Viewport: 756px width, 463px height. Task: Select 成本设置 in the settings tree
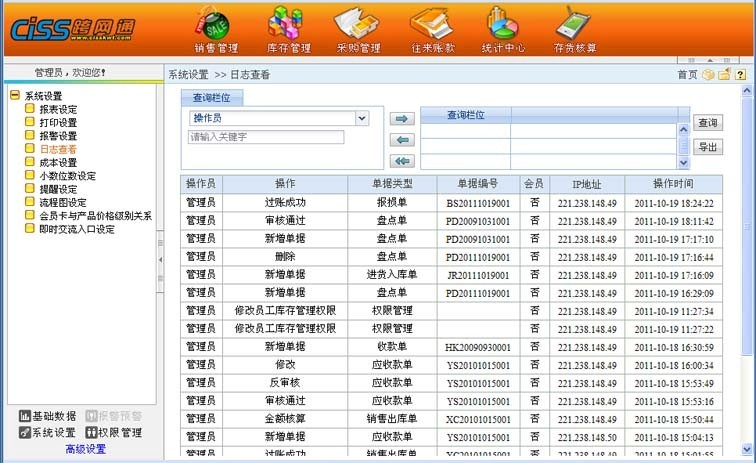(58, 163)
